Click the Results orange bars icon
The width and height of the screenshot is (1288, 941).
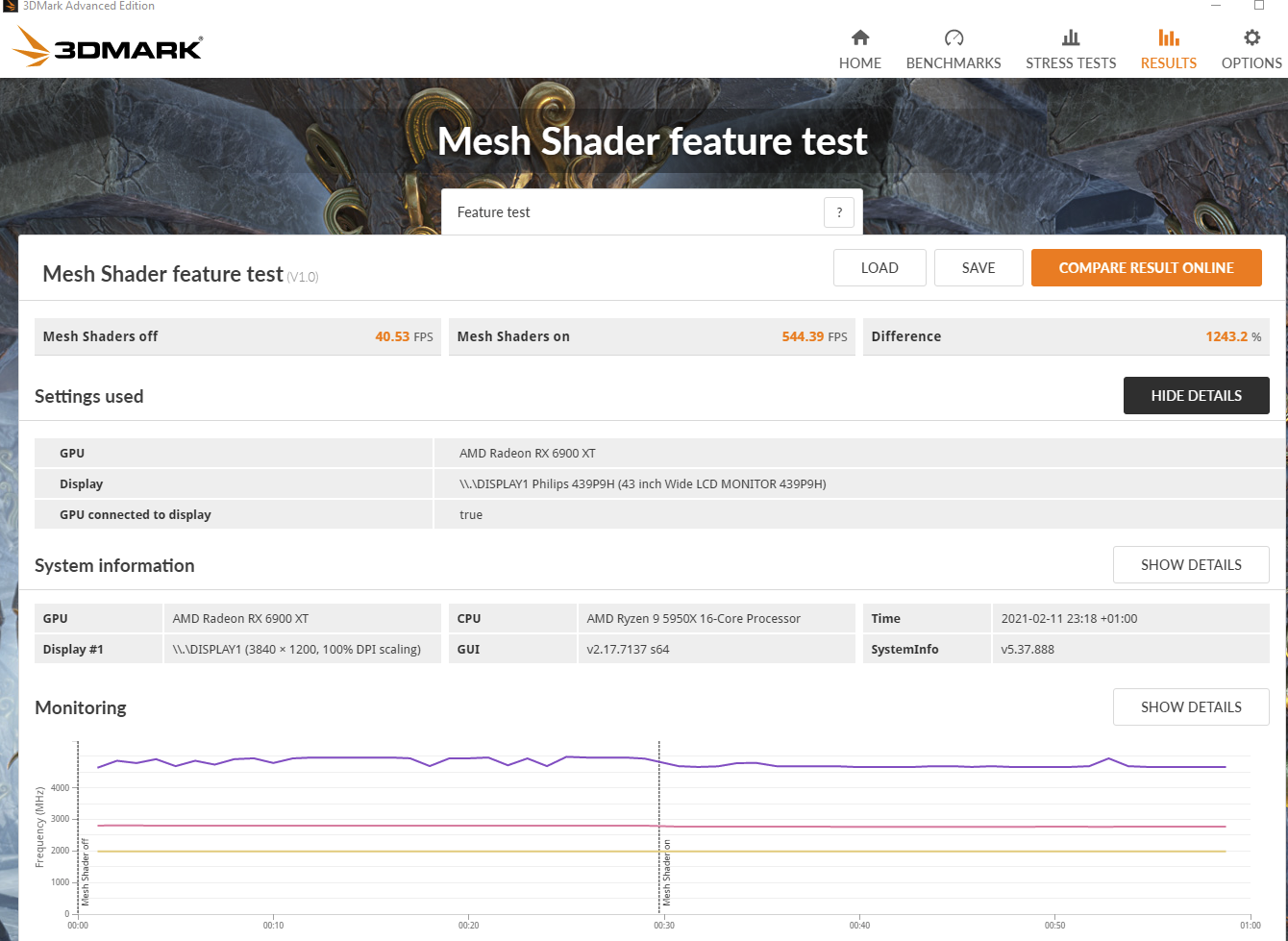click(1169, 37)
